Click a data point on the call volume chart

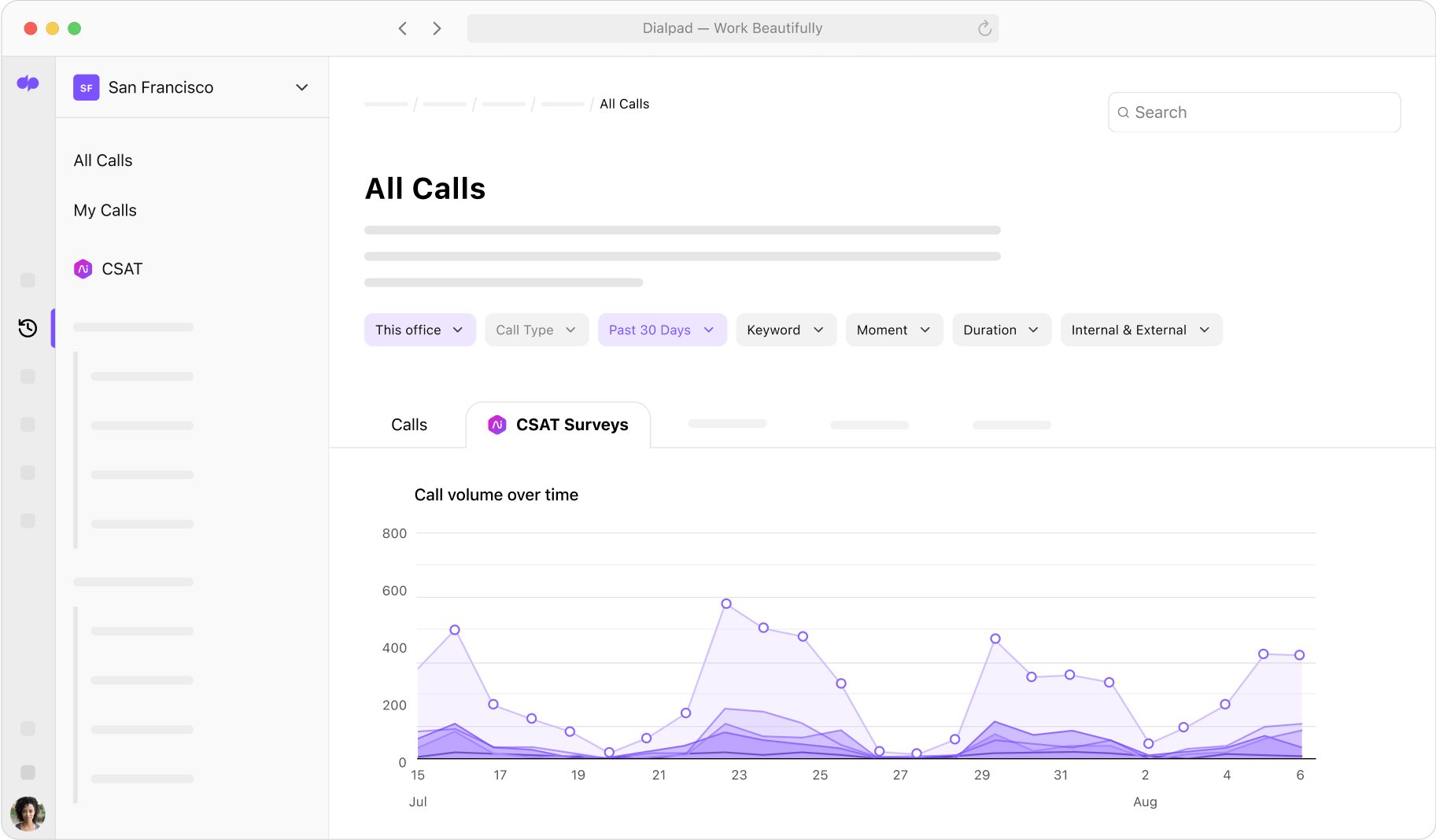coord(725,604)
